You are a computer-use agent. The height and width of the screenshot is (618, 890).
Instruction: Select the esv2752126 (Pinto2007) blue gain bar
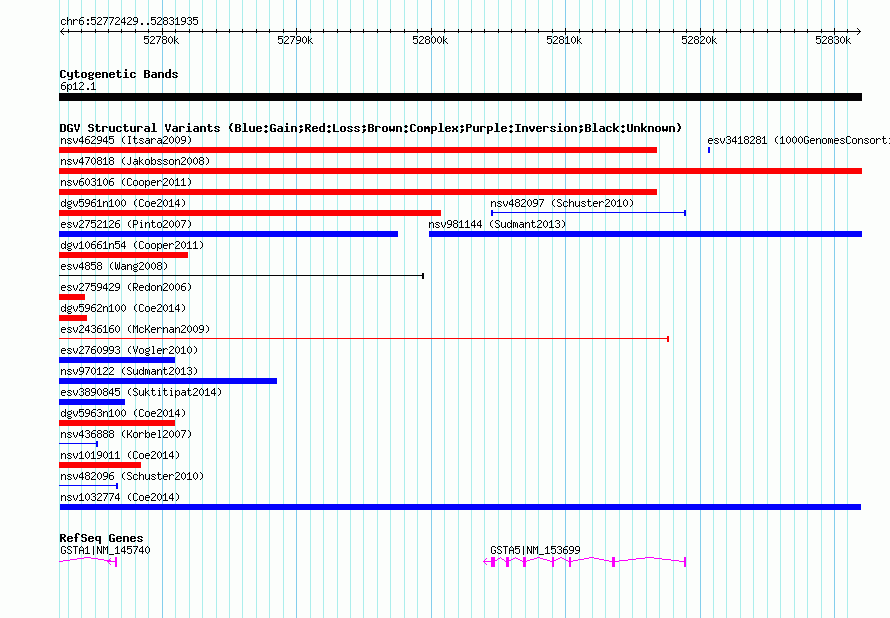click(x=228, y=234)
